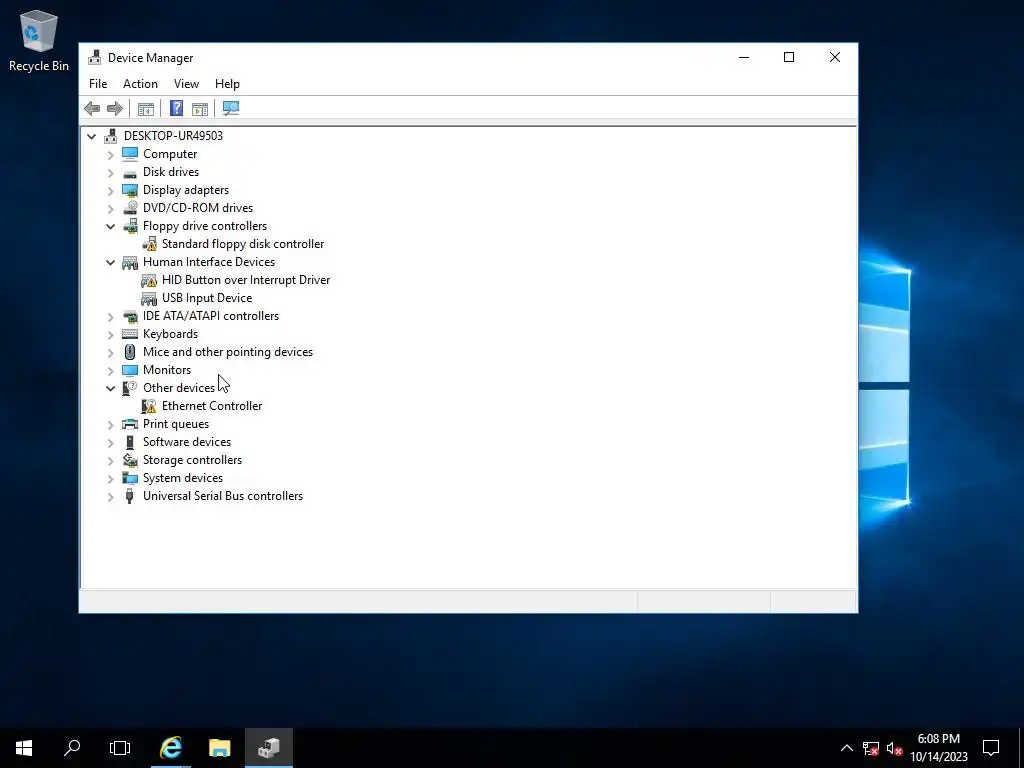Screen dimensions: 1024x768
Task: Select the USB Input Device entry
Action: (207, 298)
